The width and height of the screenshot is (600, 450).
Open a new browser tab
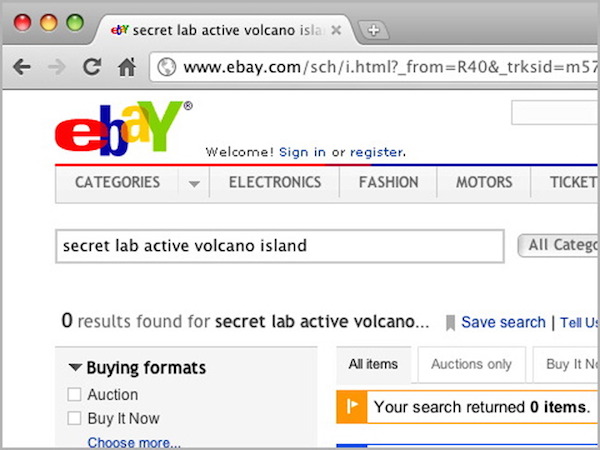coord(373,30)
